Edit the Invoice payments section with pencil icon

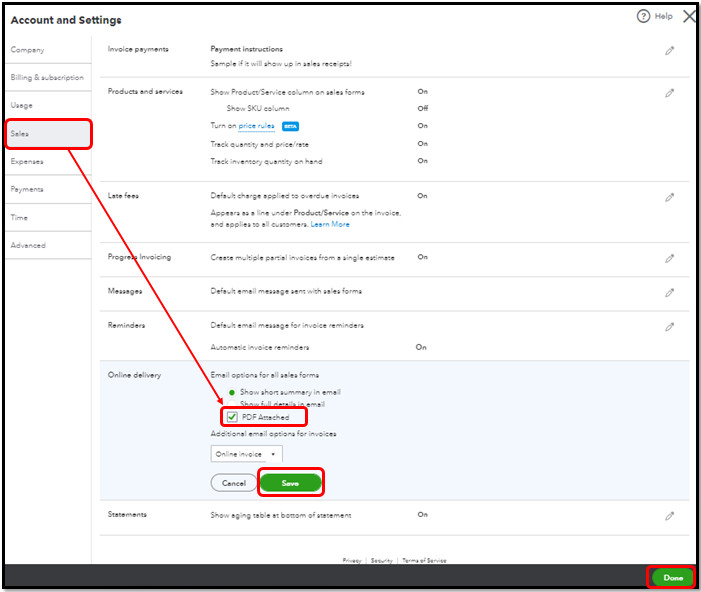click(x=669, y=50)
